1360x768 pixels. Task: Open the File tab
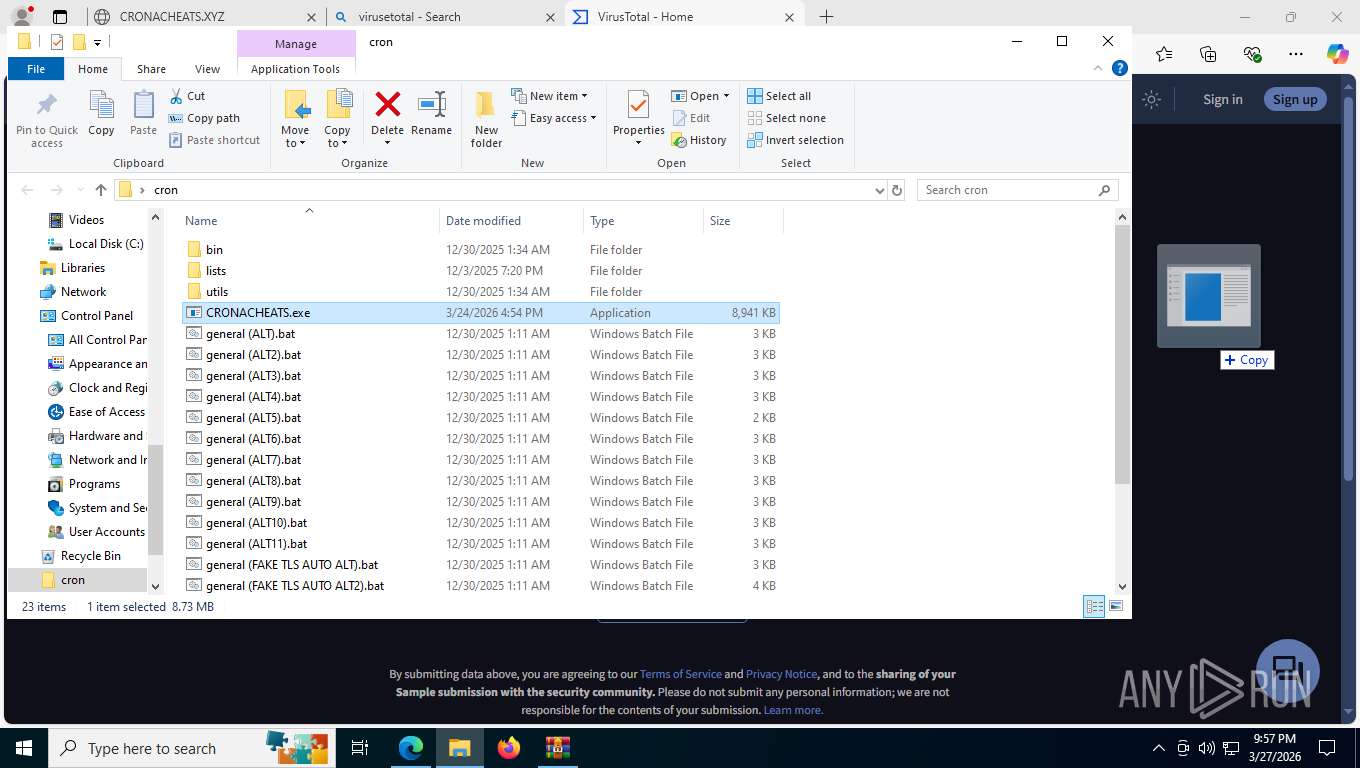click(x=36, y=69)
